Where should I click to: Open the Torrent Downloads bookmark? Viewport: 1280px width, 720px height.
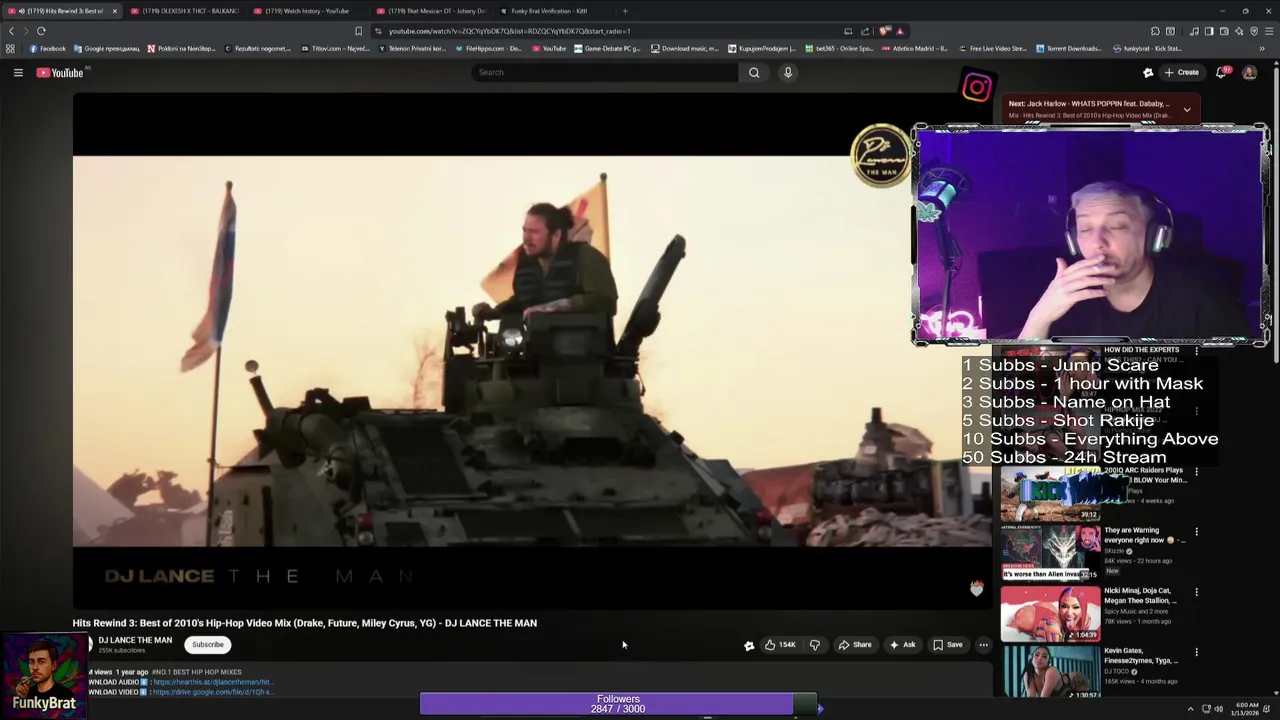1069,48
